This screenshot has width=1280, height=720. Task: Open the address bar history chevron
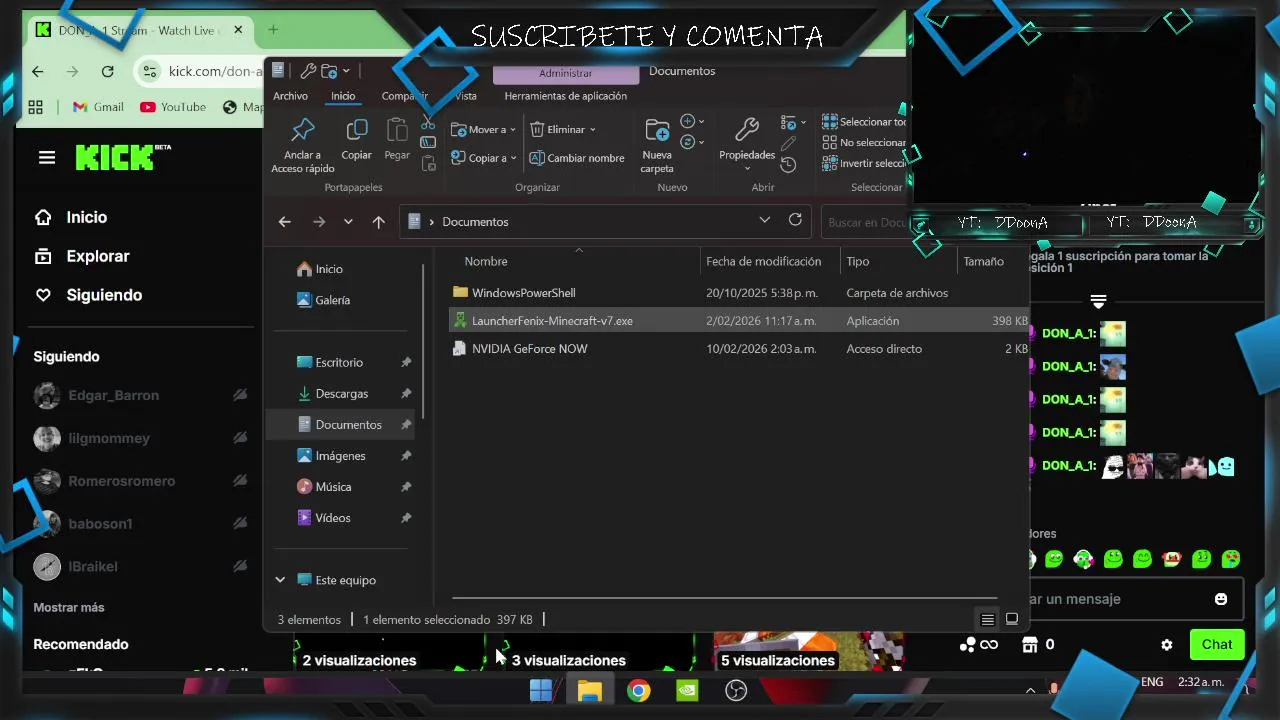coord(765,220)
